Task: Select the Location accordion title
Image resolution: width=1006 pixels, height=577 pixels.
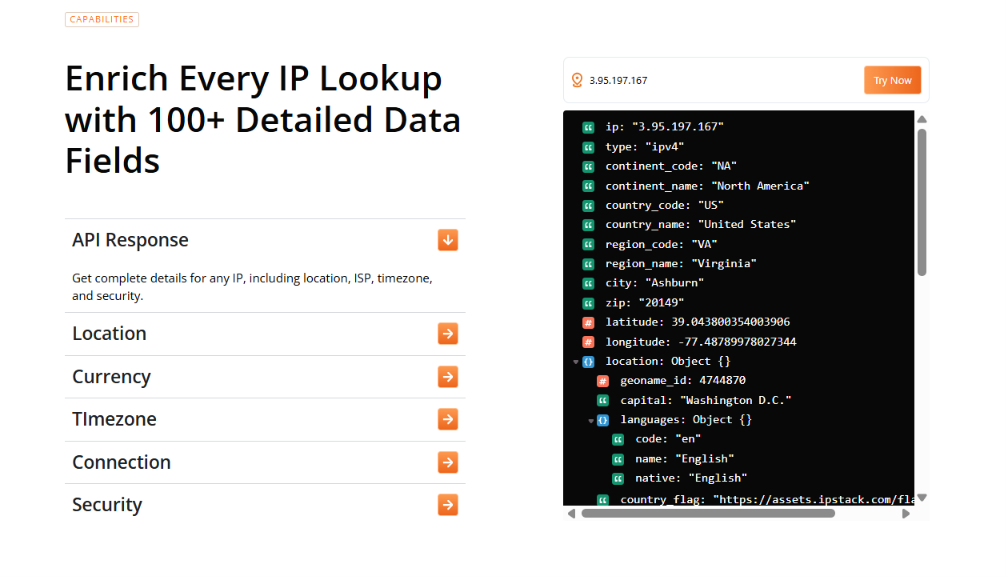Action: click(x=109, y=334)
